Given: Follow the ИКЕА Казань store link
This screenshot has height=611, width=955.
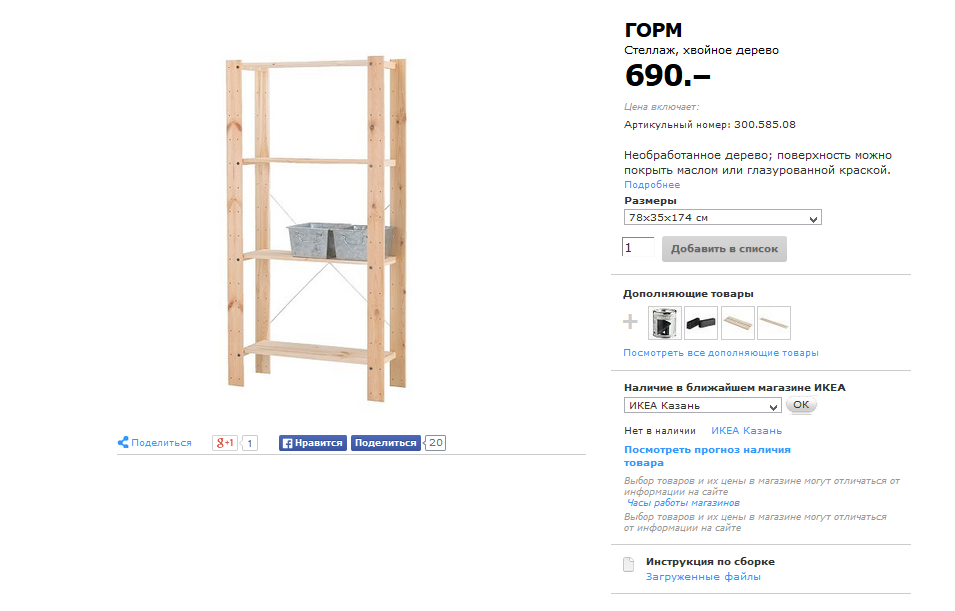Looking at the screenshot, I should [746, 431].
